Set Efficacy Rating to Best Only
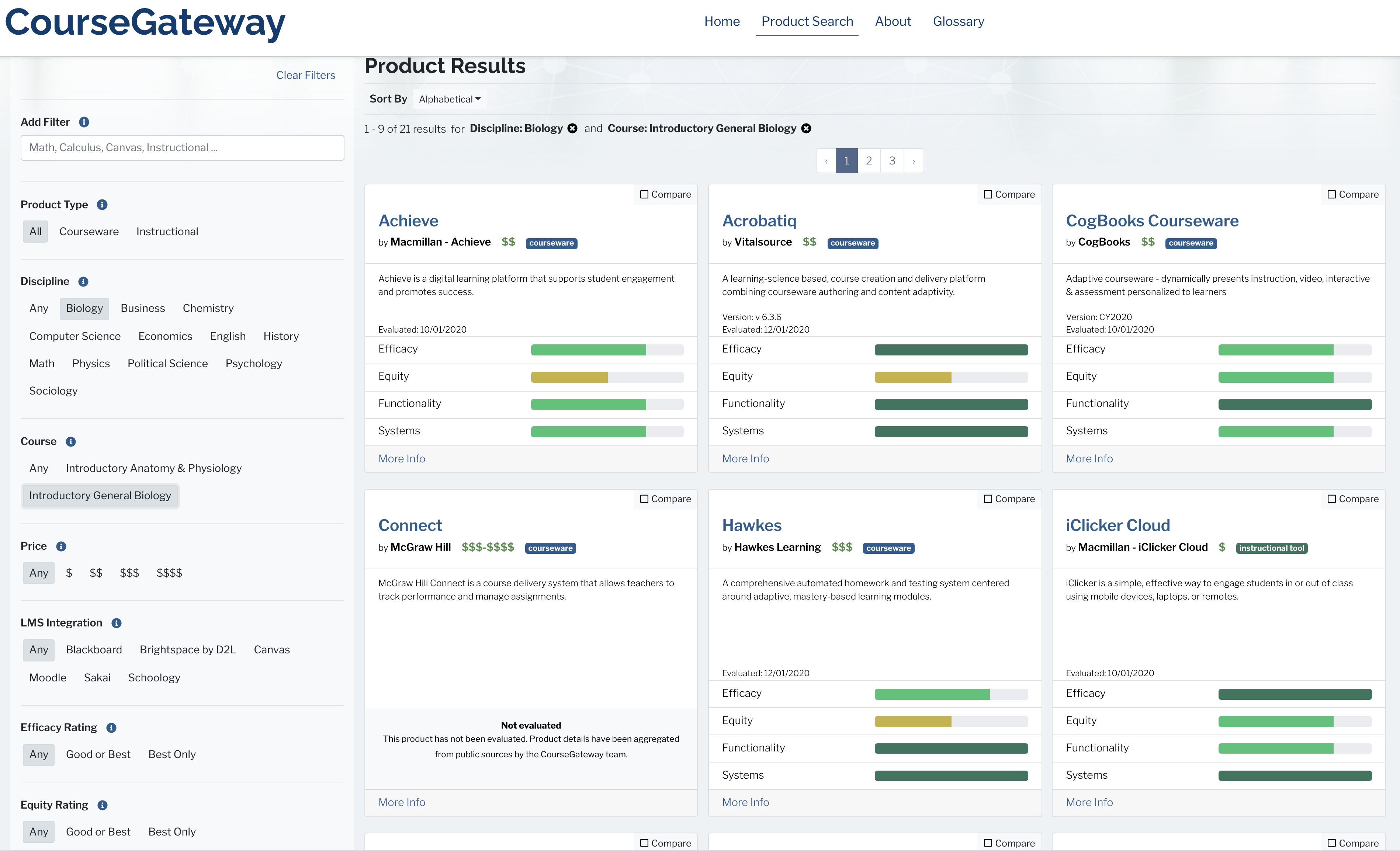 click(x=171, y=754)
